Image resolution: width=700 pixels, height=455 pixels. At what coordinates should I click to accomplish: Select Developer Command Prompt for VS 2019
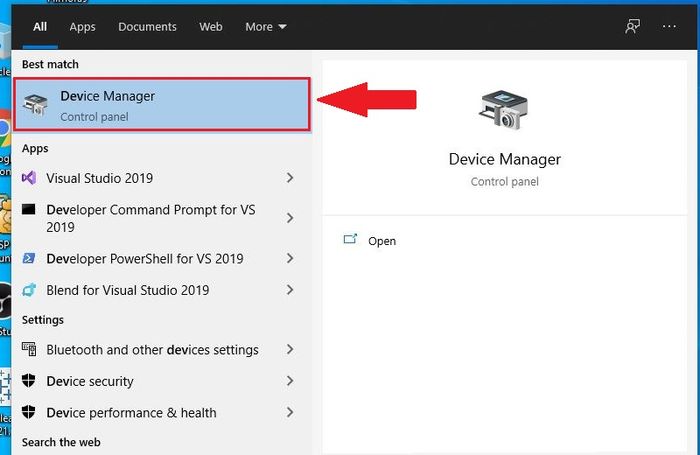click(162, 218)
